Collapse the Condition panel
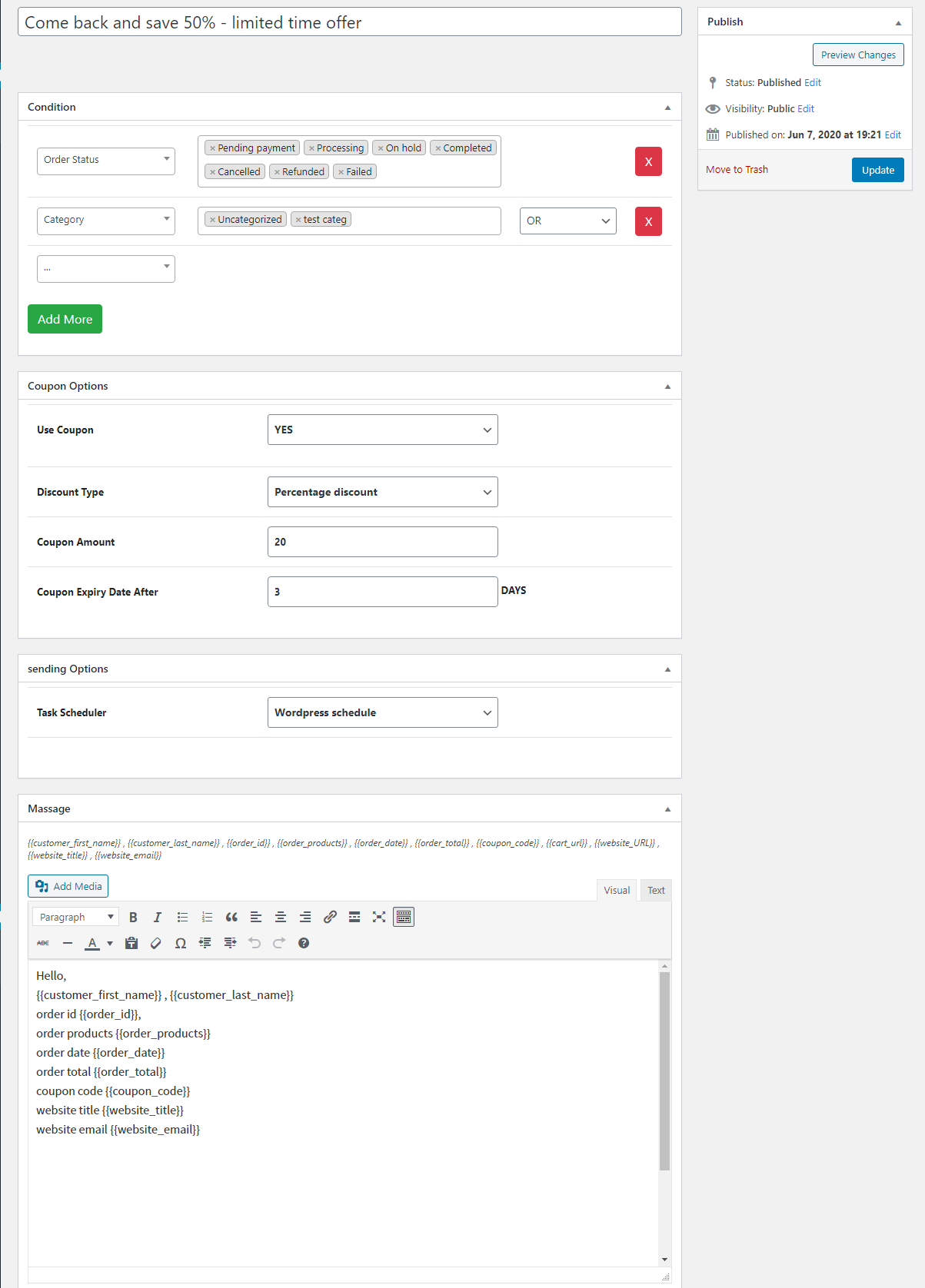 click(667, 108)
